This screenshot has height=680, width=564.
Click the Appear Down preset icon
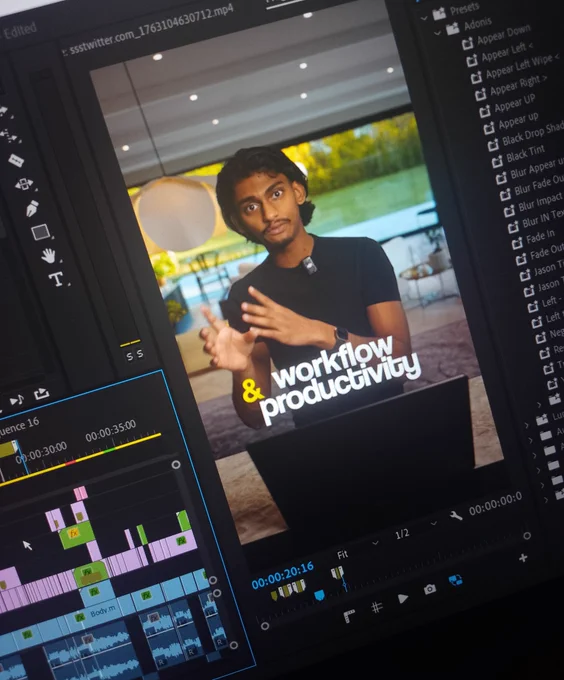point(467,43)
